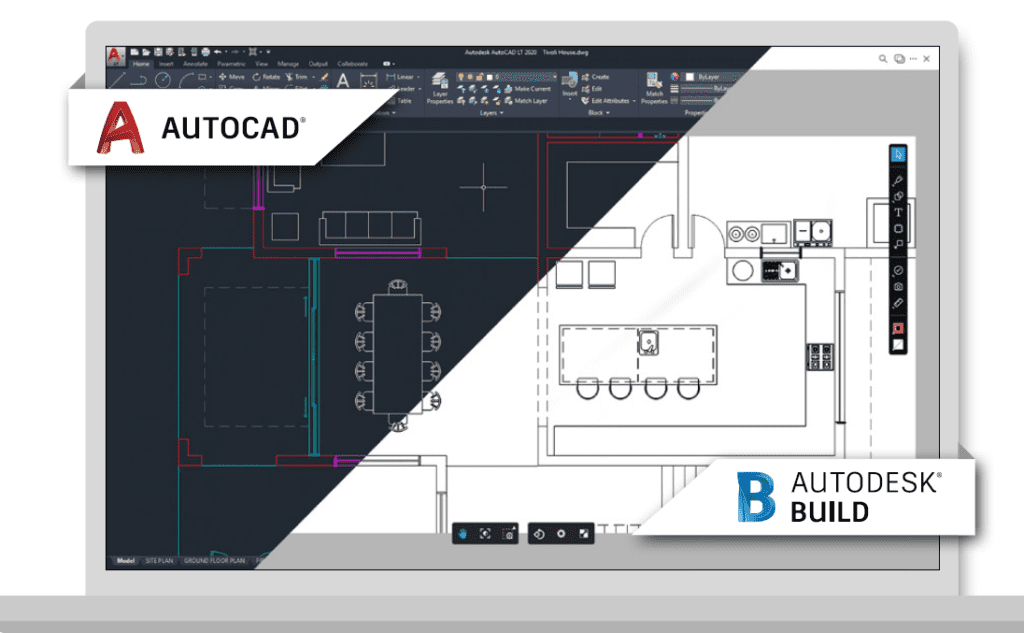Viewport: 1024px width, 633px height.
Task: Select the Text markup tool
Action: click(x=895, y=213)
